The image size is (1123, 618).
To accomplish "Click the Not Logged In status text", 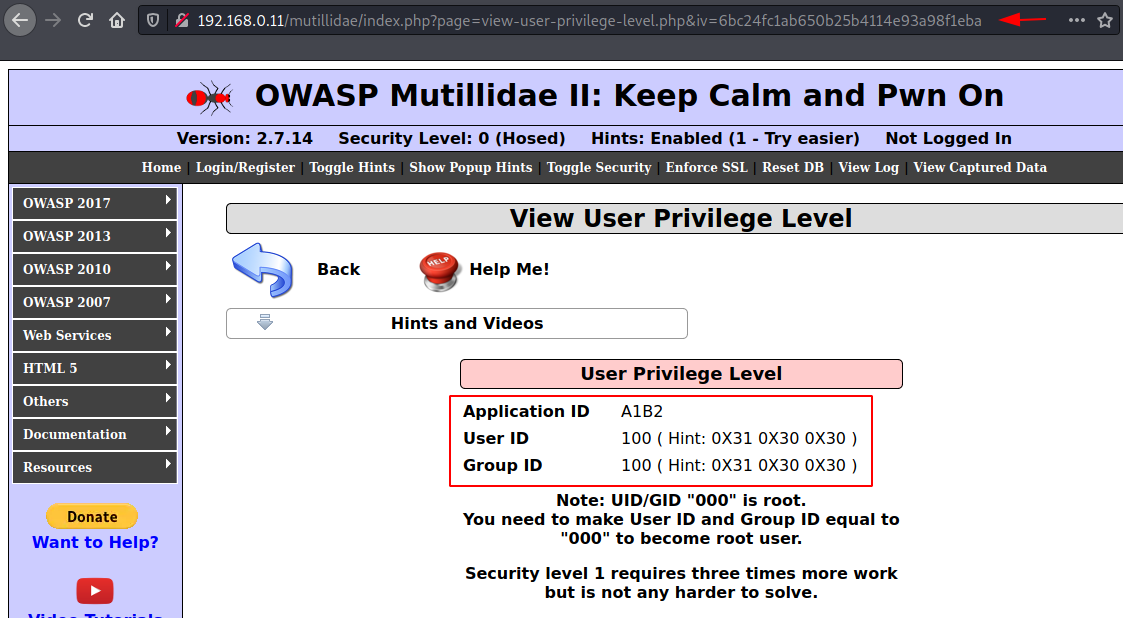I will click(948, 138).
